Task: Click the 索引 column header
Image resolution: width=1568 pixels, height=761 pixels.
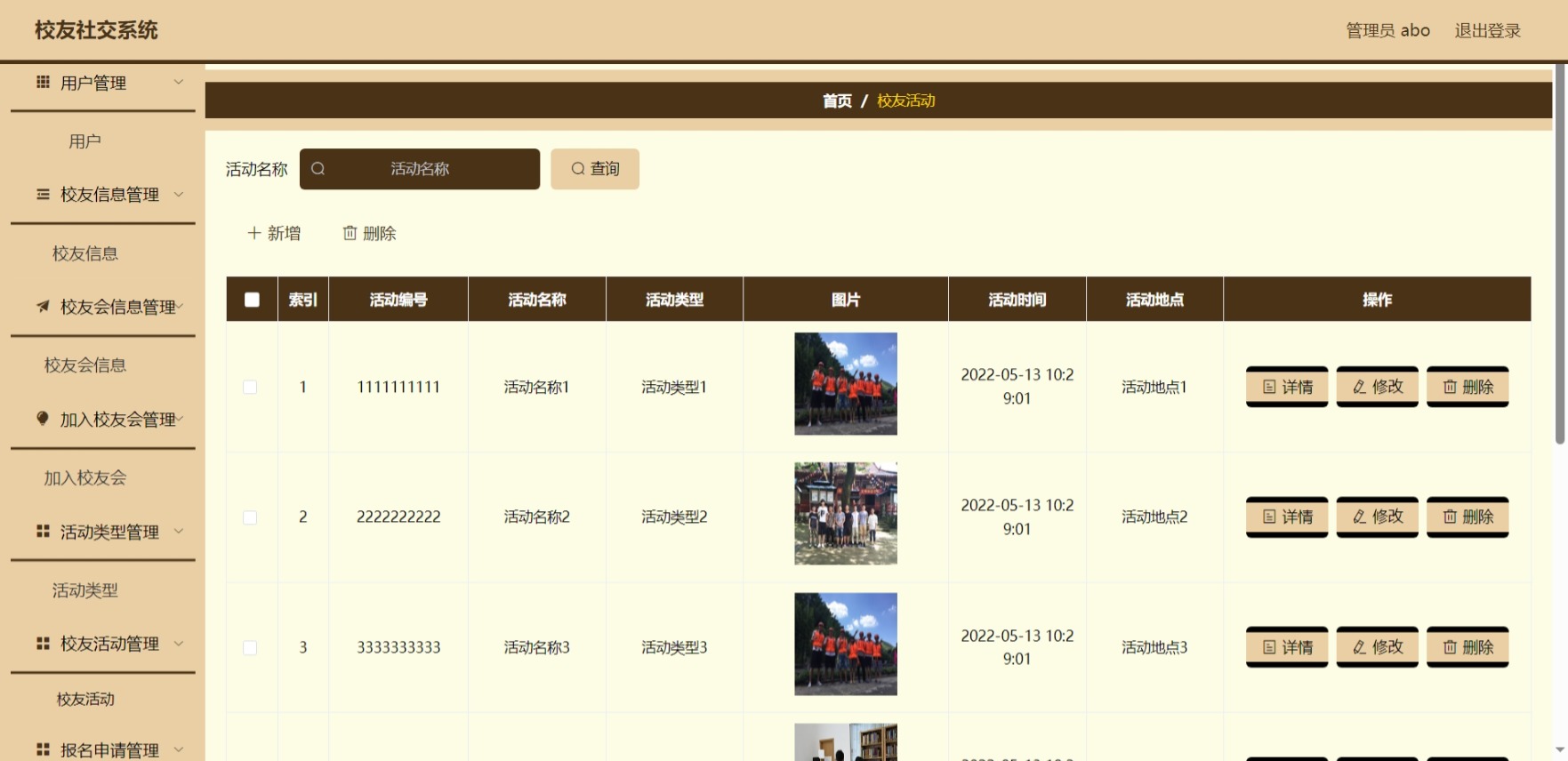Action: (x=303, y=300)
